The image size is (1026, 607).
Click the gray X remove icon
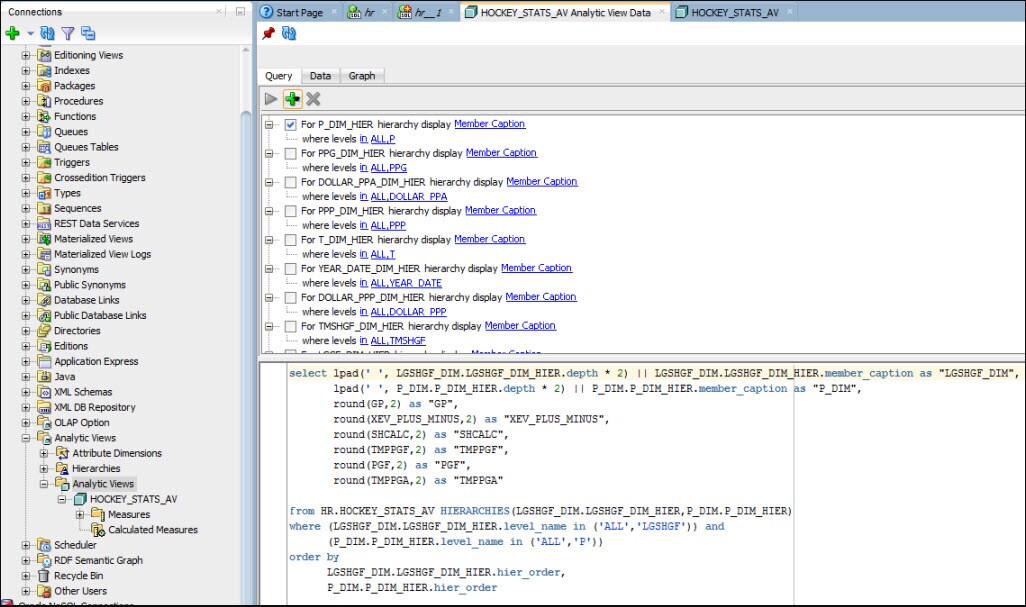point(313,98)
